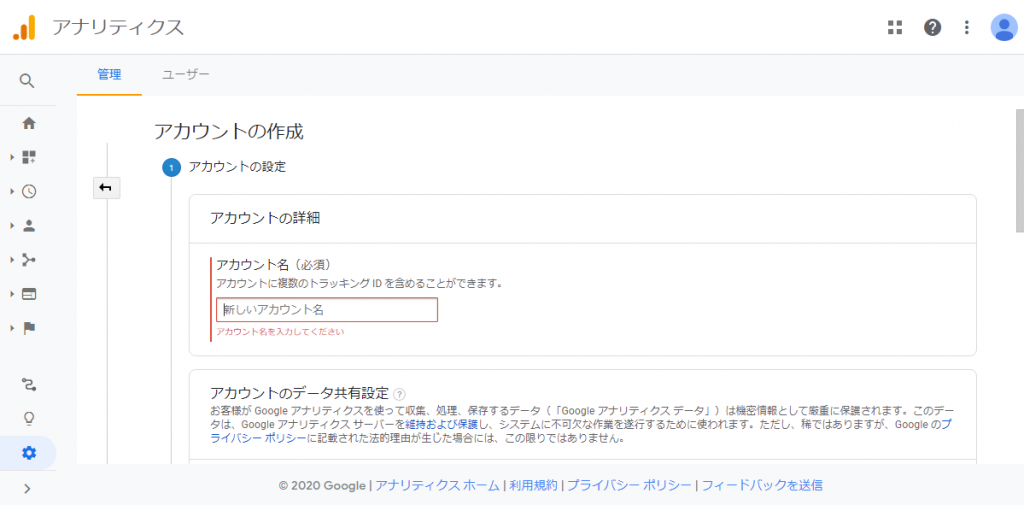1024x505 pixels.
Task: Open the Realtime clock icon
Action: (x=29, y=191)
